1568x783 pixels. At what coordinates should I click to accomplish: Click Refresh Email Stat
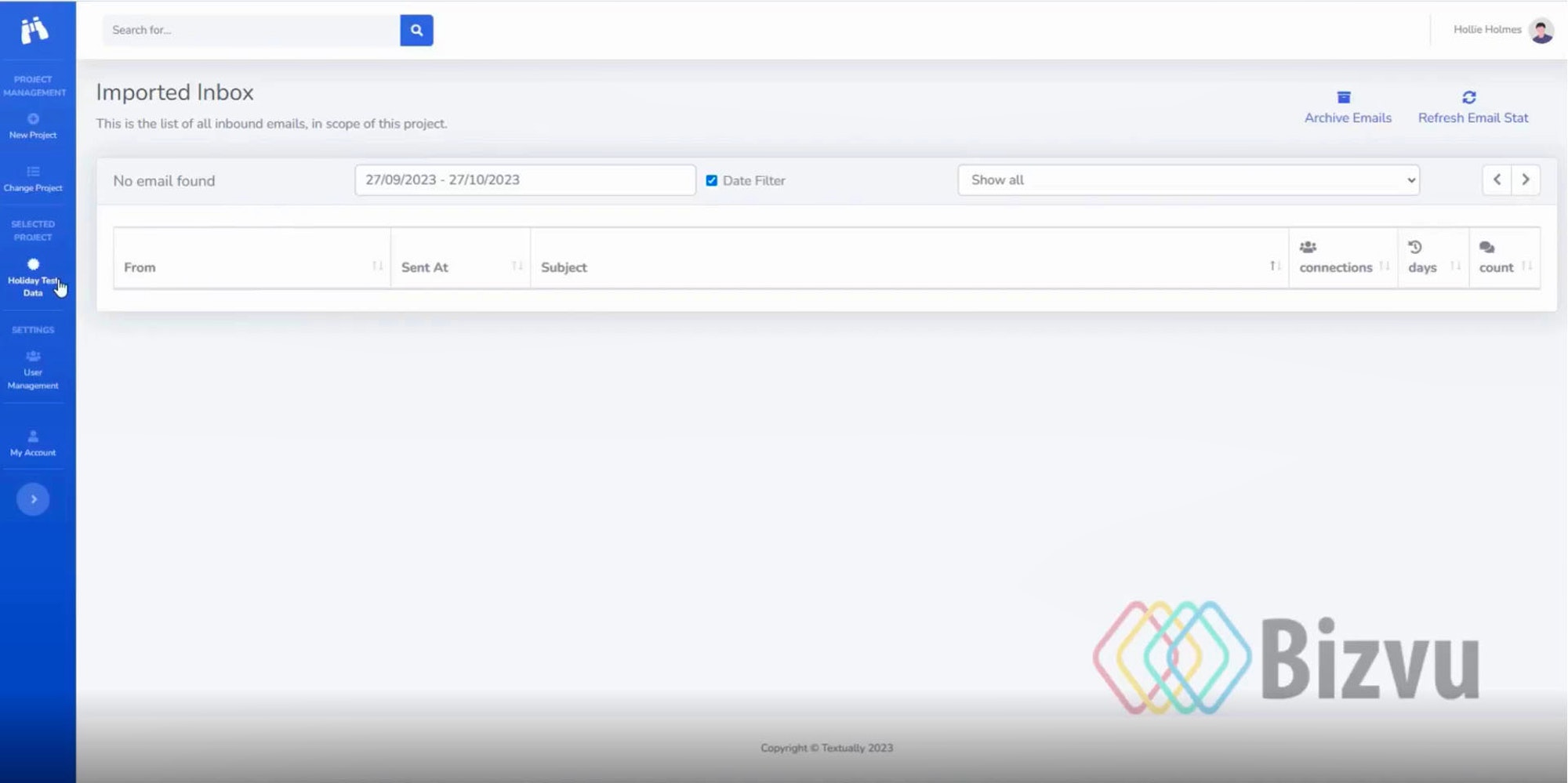point(1472,107)
